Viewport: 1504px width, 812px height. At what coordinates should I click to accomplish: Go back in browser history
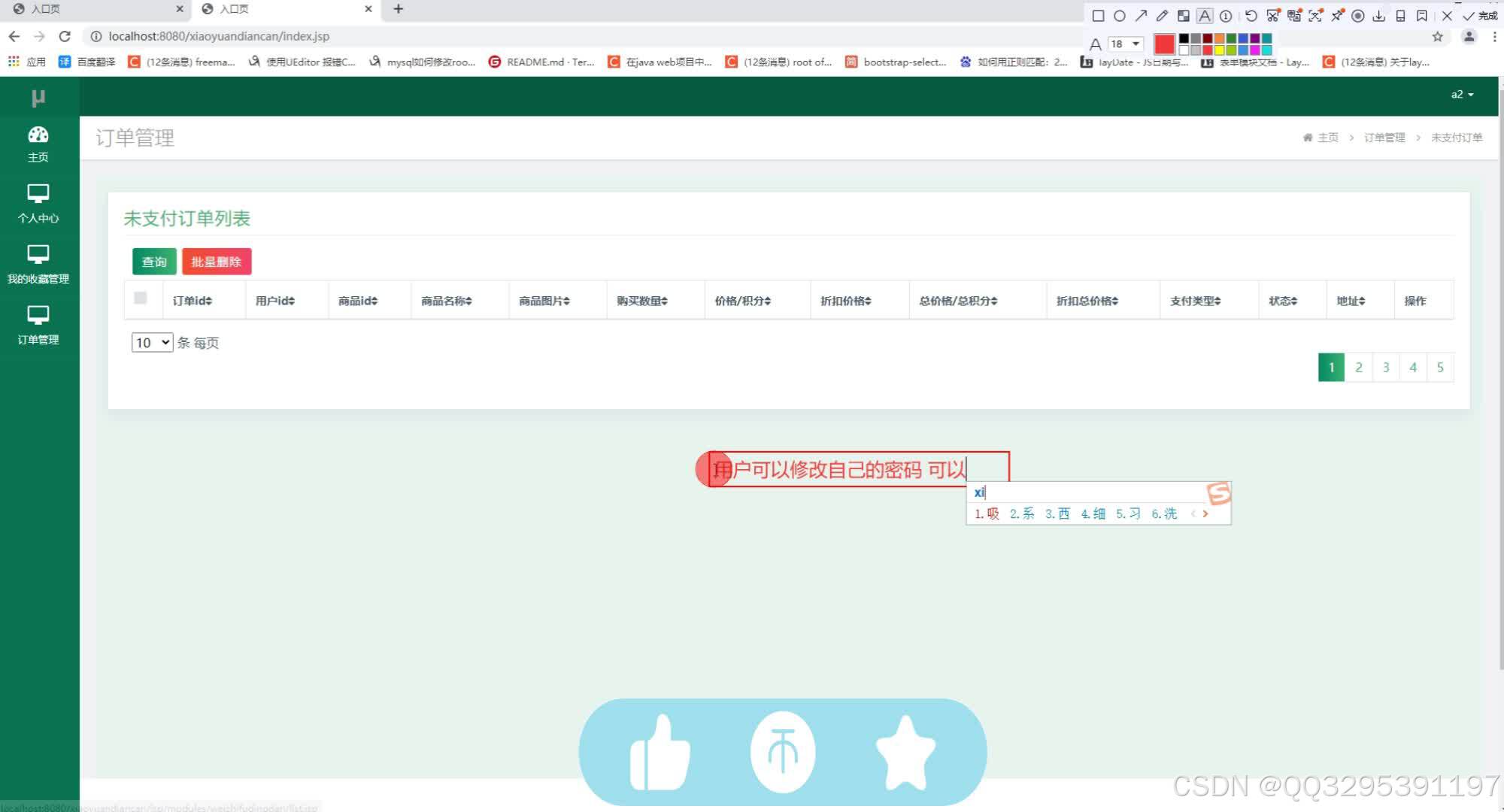point(14,36)
